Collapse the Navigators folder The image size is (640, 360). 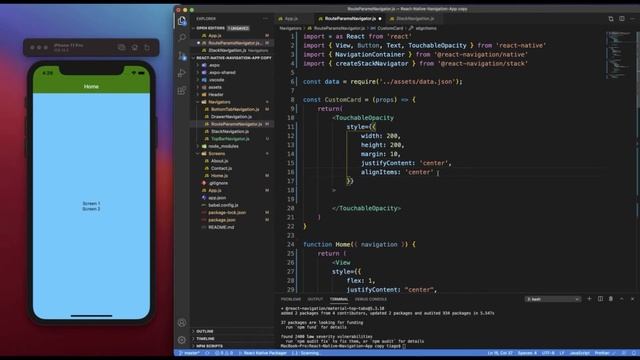click(219, 102)
